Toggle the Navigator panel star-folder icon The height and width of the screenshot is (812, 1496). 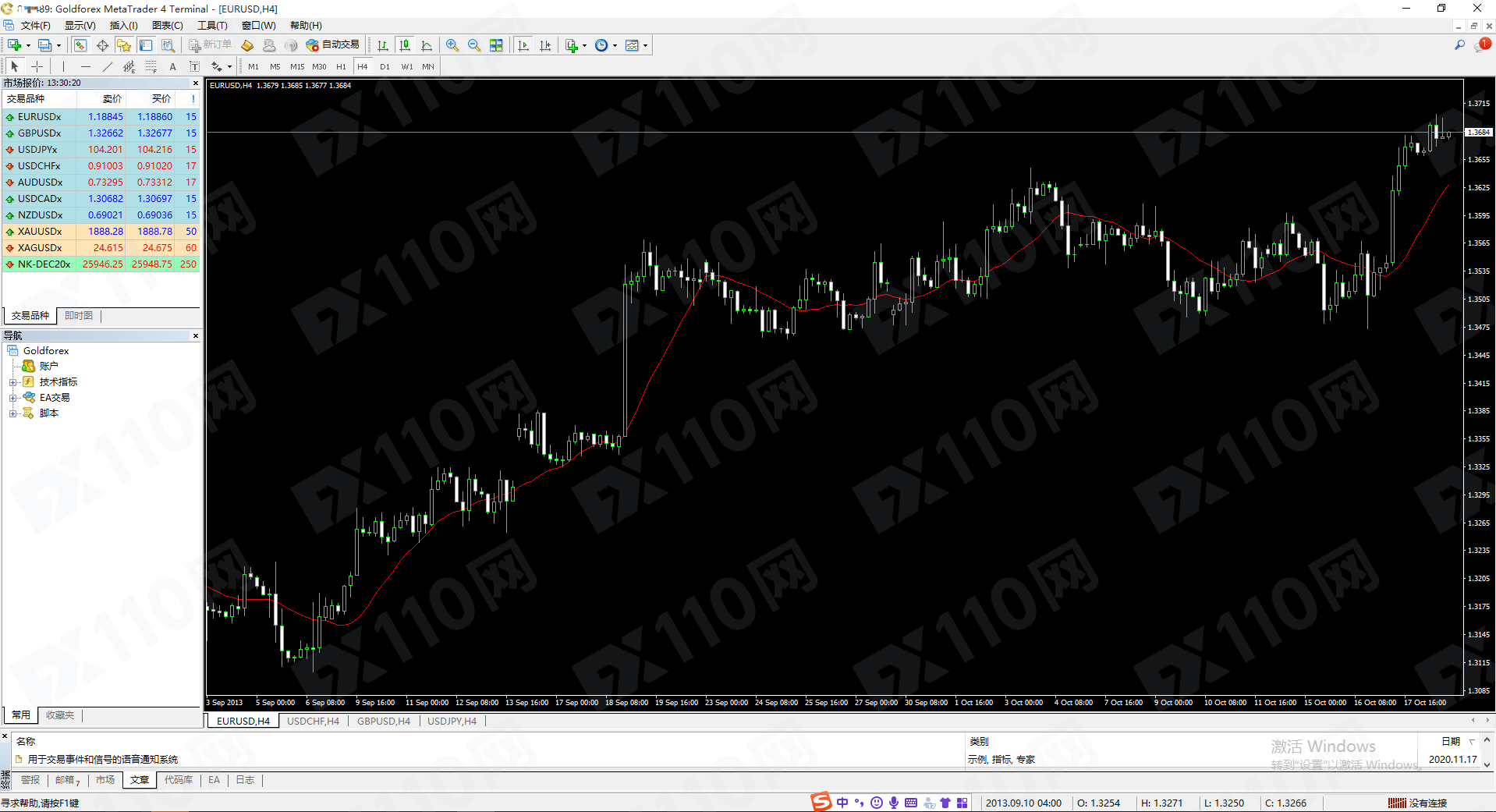point(124,45)
